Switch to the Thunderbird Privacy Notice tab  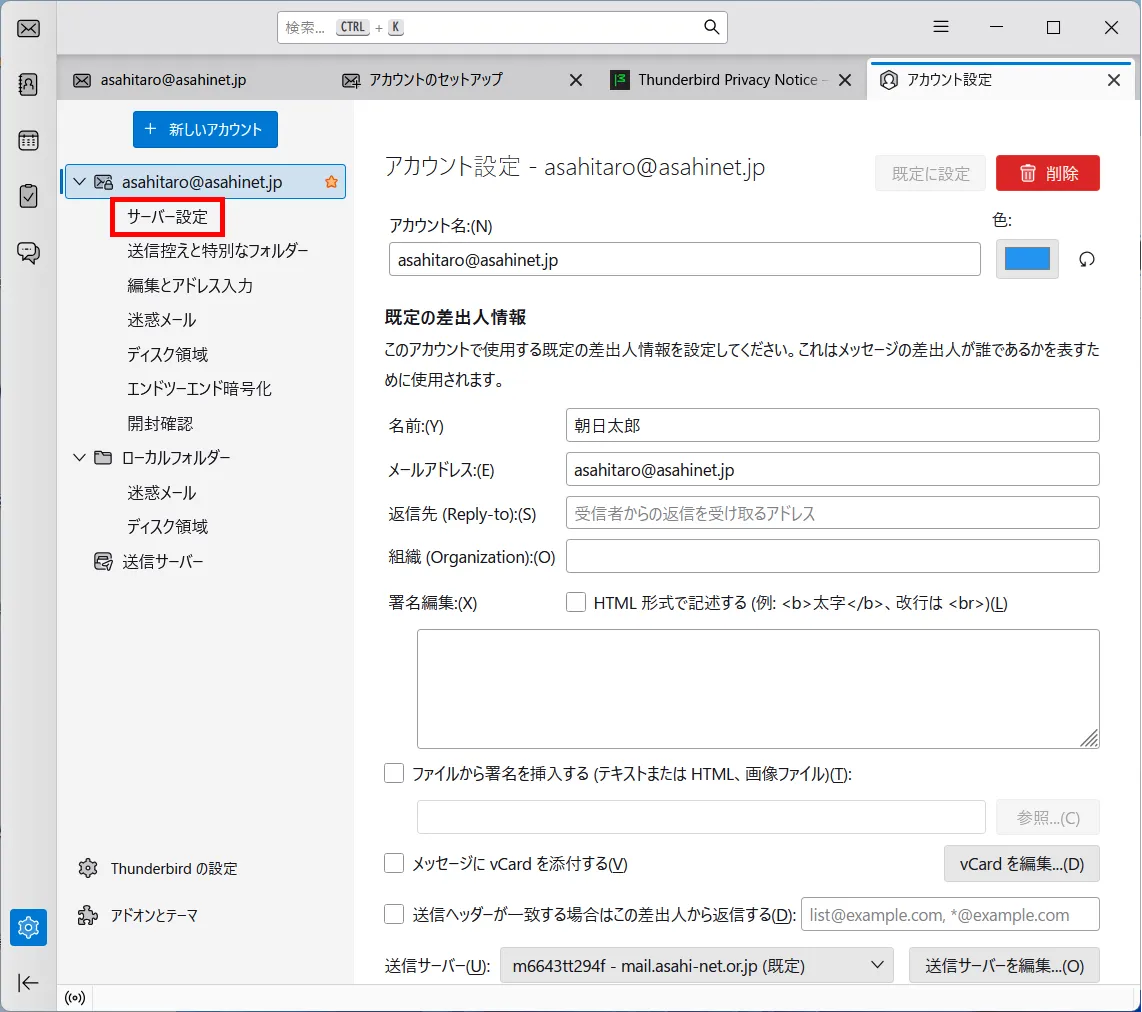pos(729,79)
